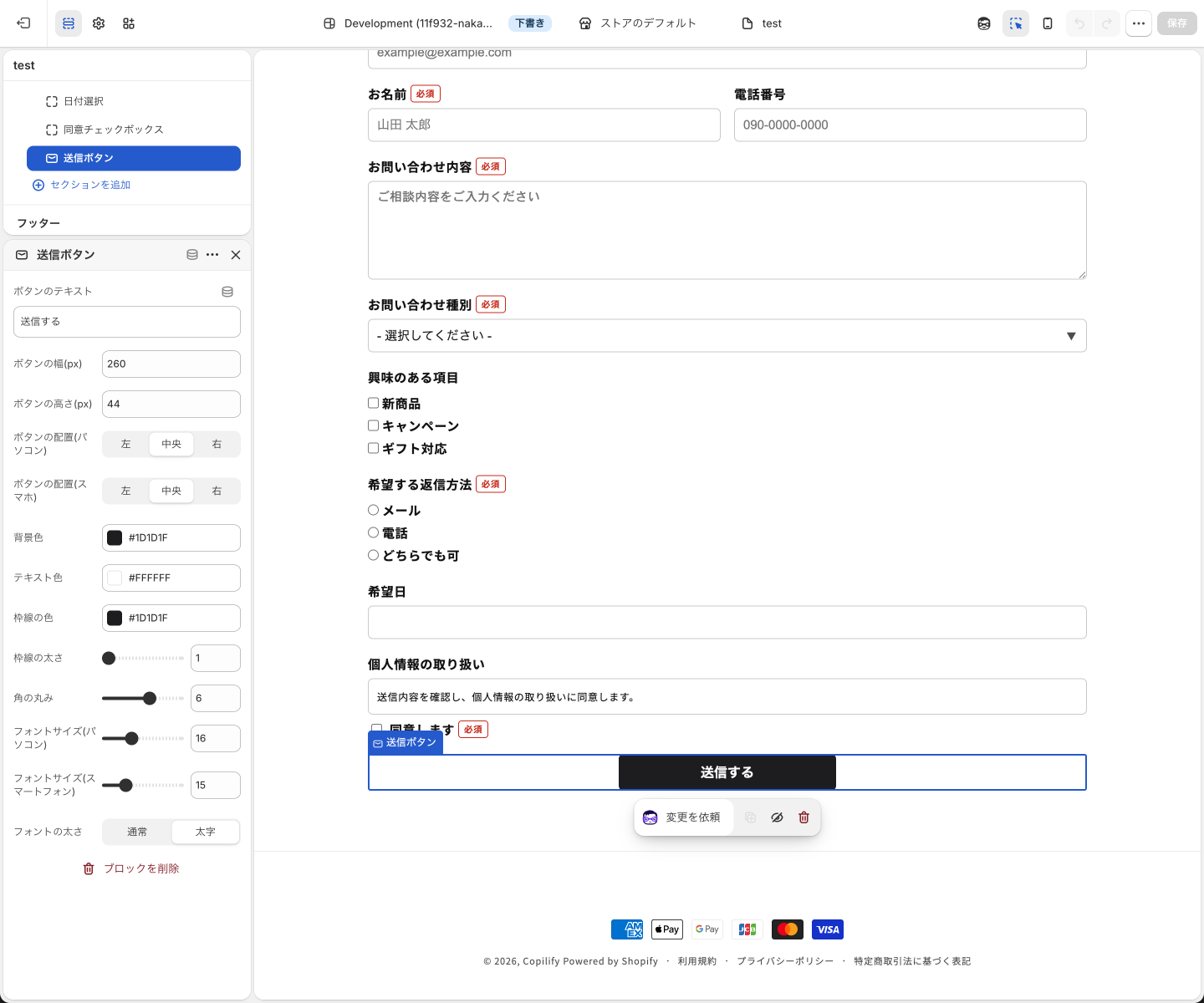Click the duplicate icon in floating toolbar
The height and width of the screenshot is (1003, 1204).
(750, 817)
